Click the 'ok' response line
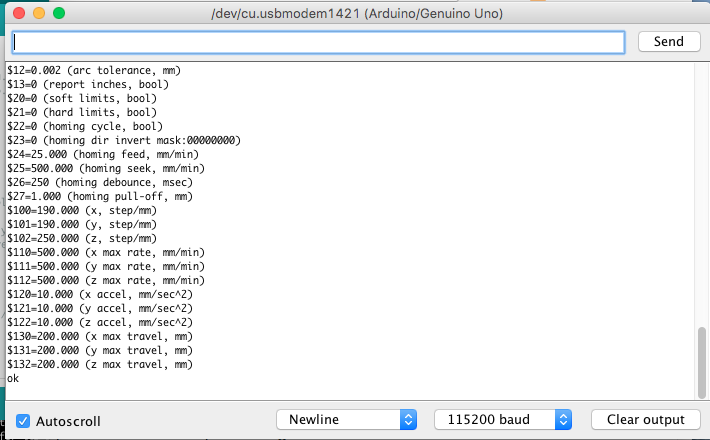This screenshot has width=710, height=440. coord(13,378)
